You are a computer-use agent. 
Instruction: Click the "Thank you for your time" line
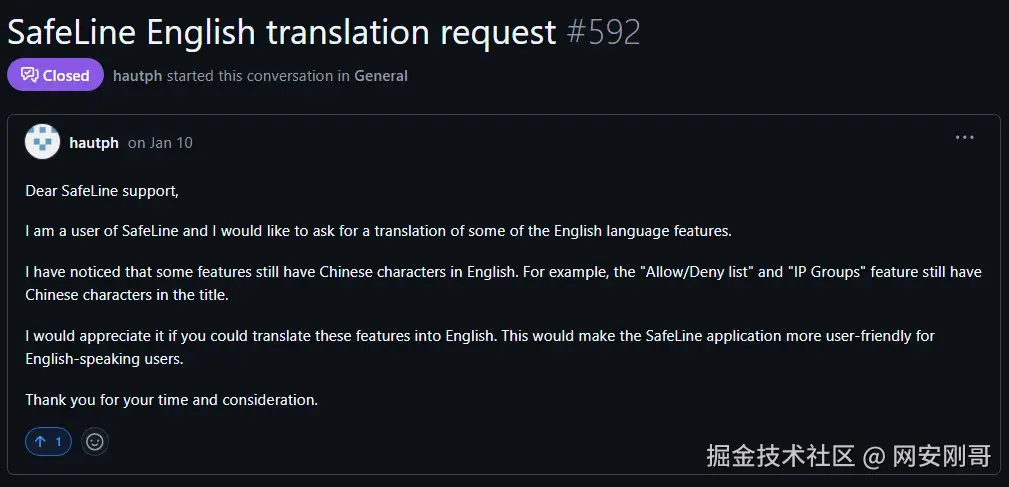point(171,400)
